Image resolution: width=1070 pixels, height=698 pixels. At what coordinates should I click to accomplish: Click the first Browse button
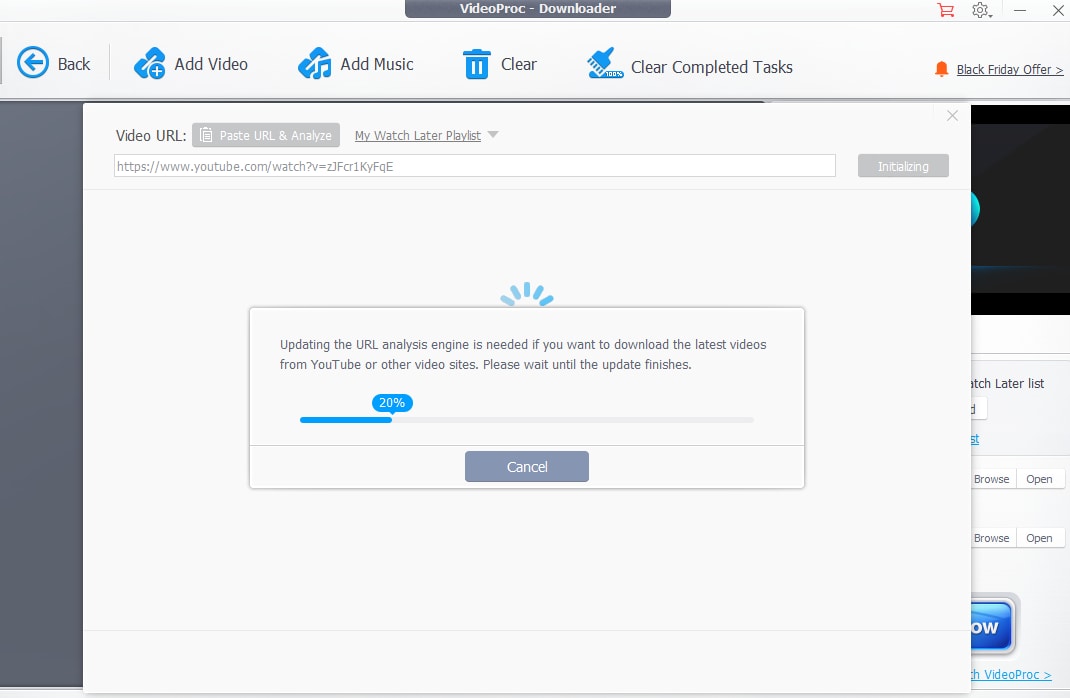coord(993,479)
